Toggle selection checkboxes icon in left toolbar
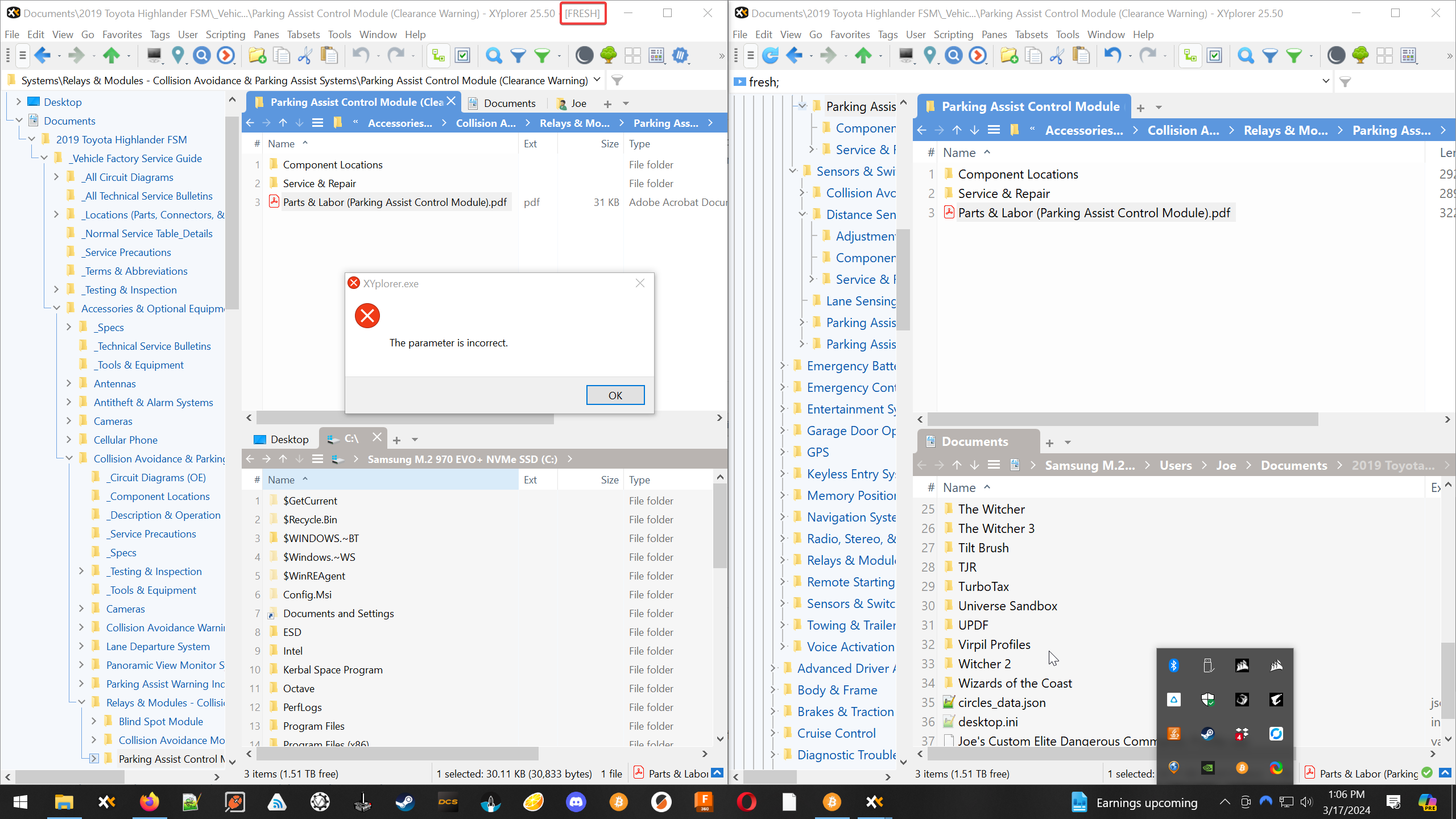 (463, 55)
